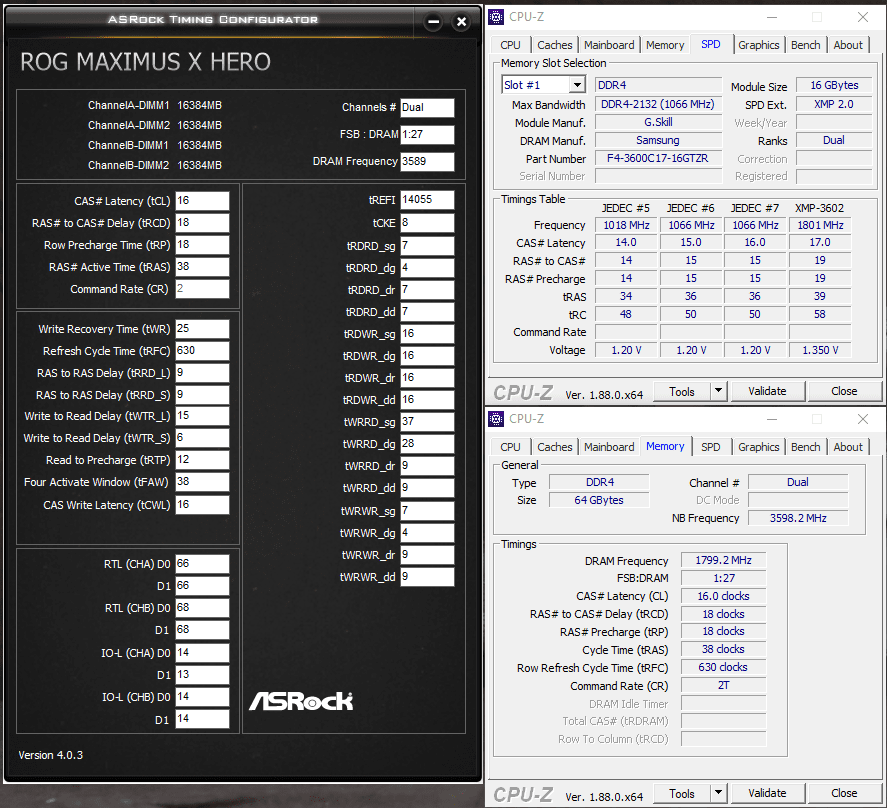Click the tRRD_L value field

click(202, 373)
